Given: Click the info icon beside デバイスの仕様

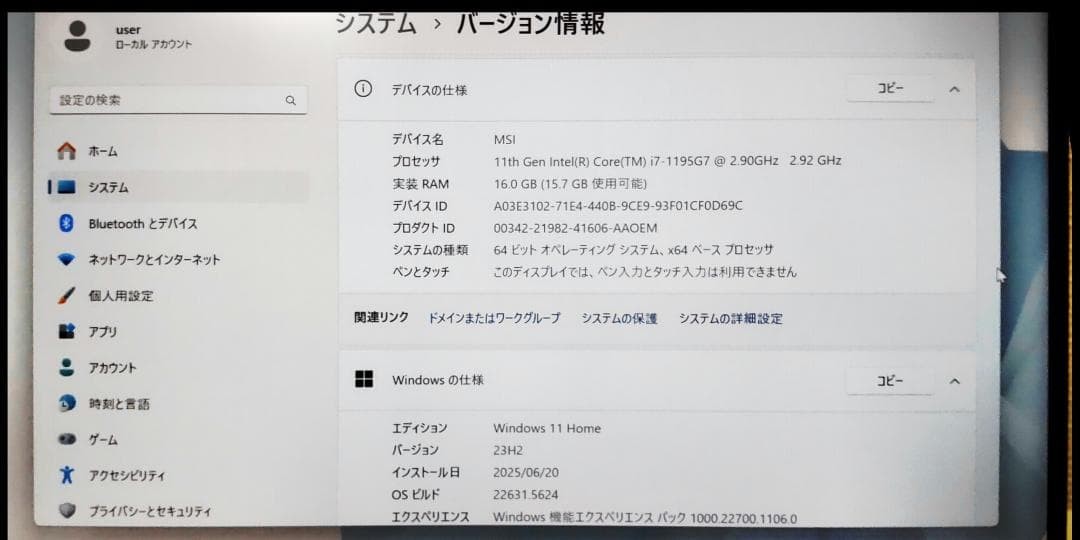Looking at the screenshot, I should (x=363, y=89).
